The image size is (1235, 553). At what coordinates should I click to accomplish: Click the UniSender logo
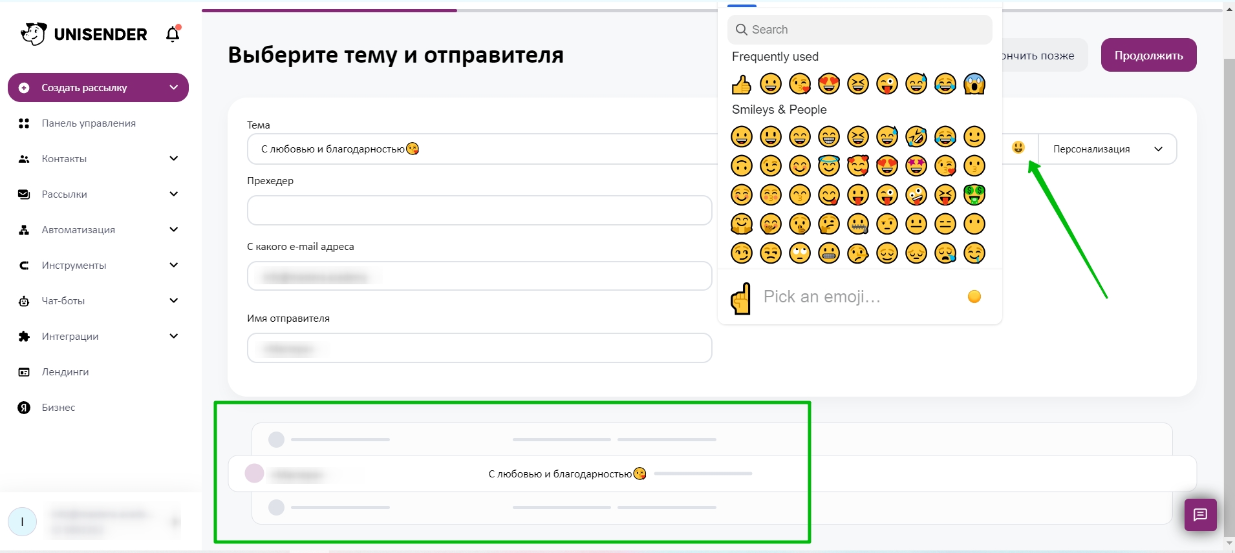84,34
